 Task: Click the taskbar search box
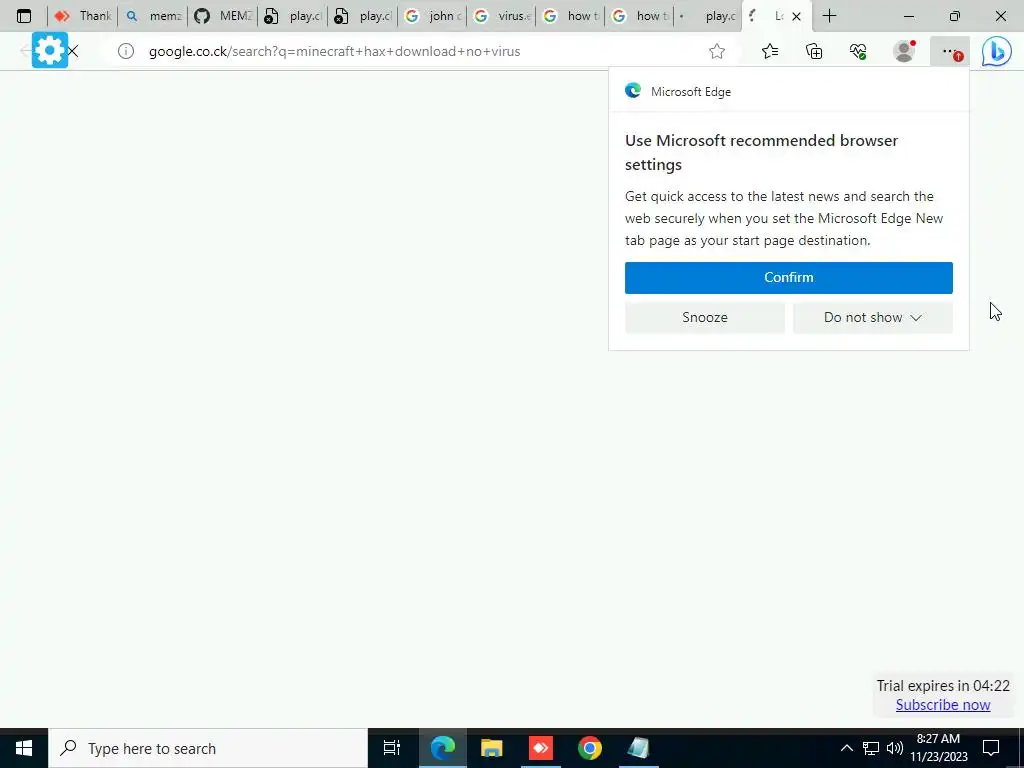click(x=208, y=748)
